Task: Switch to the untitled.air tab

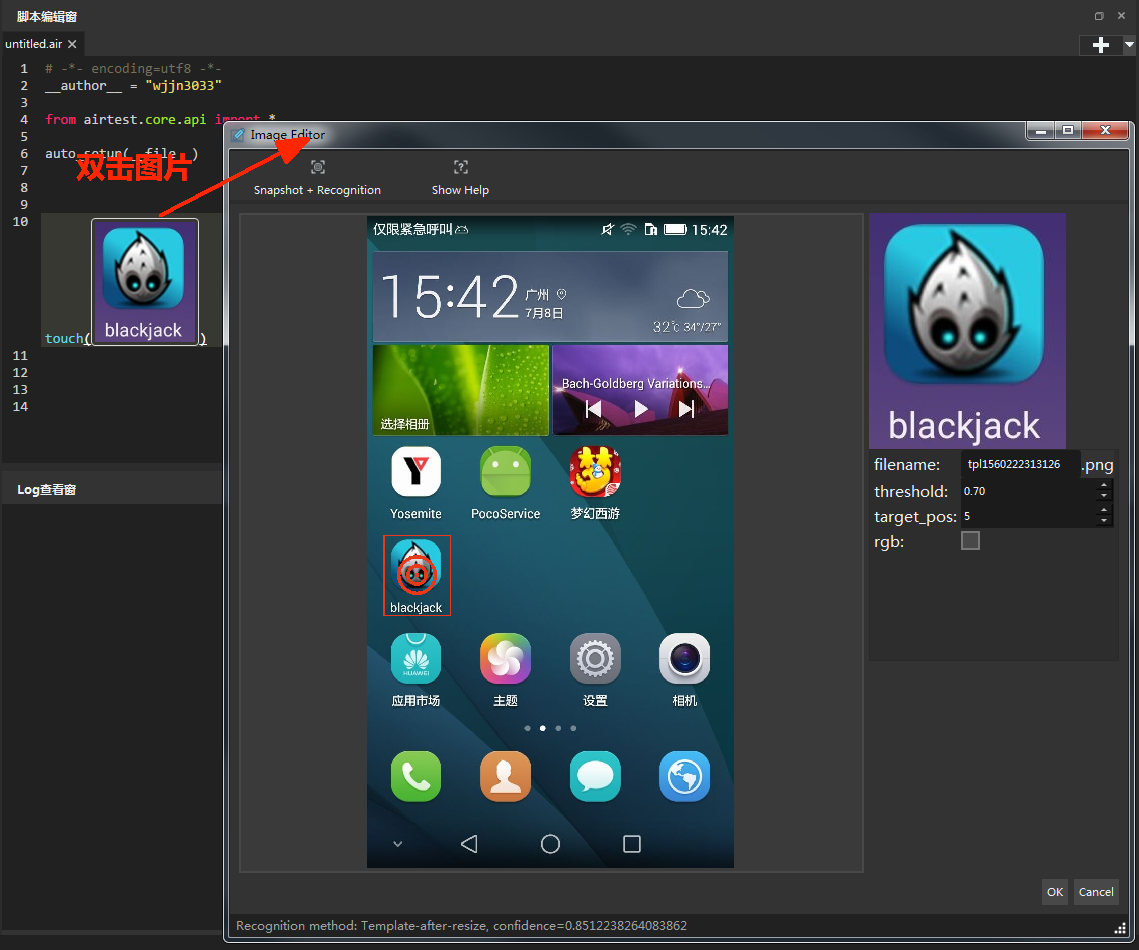Action: pos(34,44)
